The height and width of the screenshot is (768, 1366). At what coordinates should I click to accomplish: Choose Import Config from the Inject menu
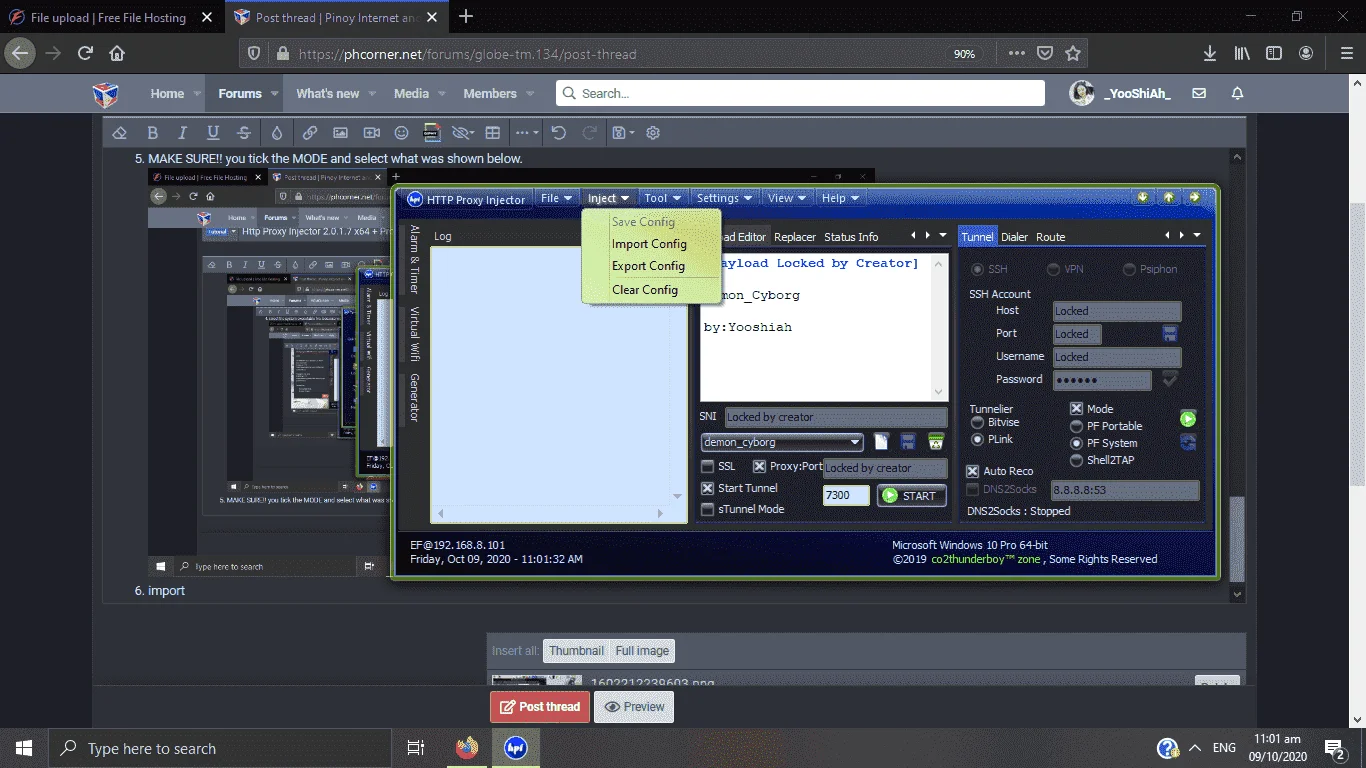tap(649, 244)
